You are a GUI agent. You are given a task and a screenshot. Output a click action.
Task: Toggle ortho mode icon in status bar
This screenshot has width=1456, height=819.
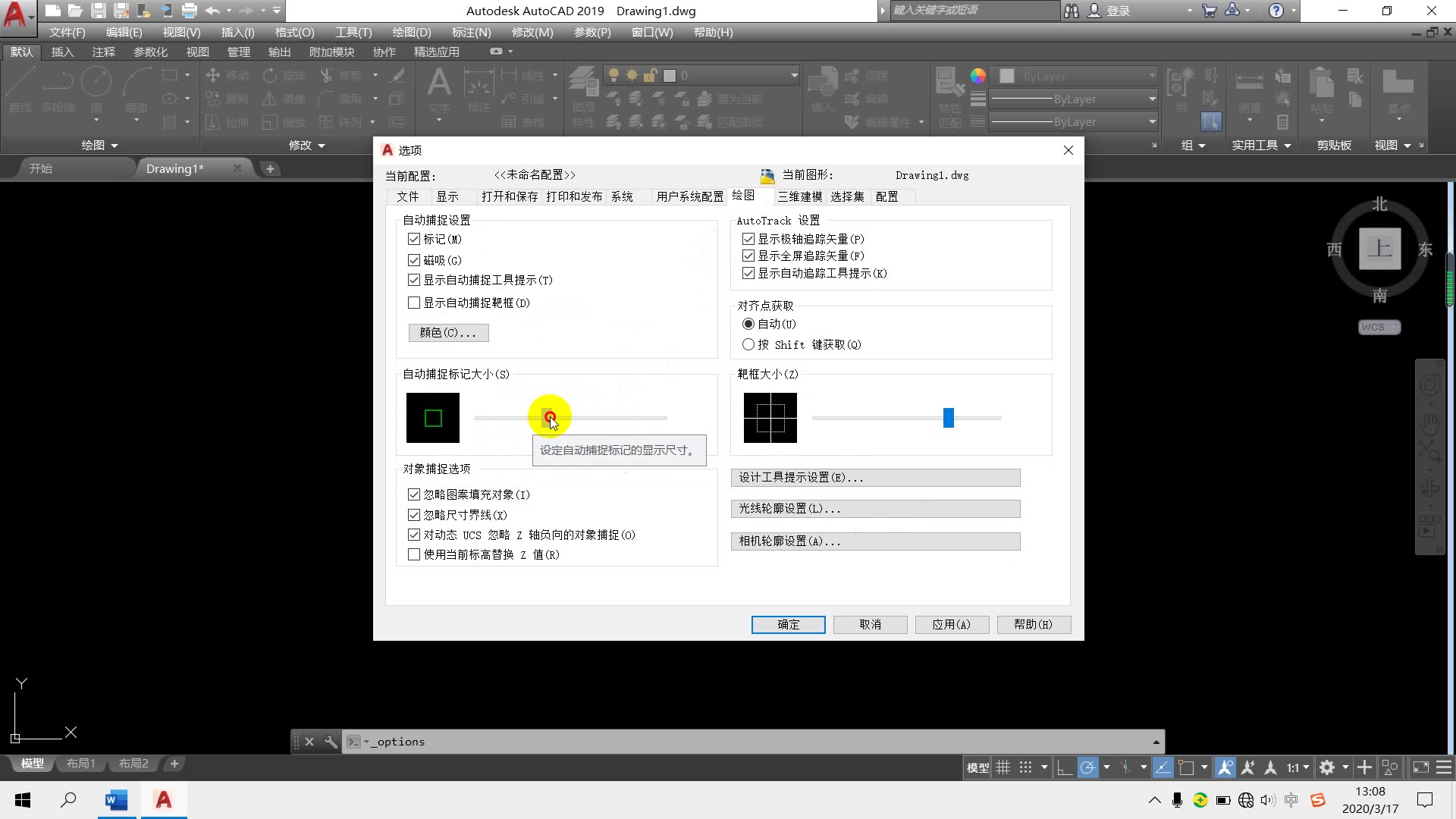[1065, 767]
